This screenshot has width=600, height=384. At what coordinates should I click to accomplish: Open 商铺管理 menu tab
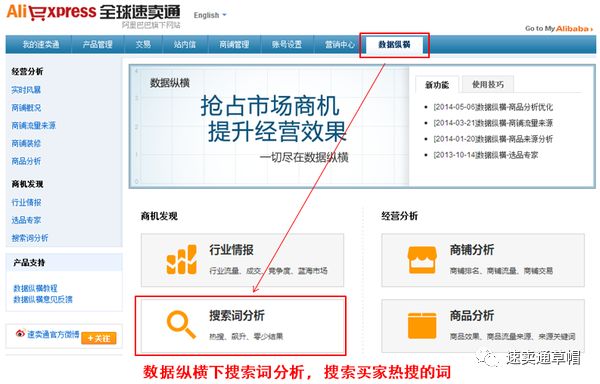coord(234,44)
